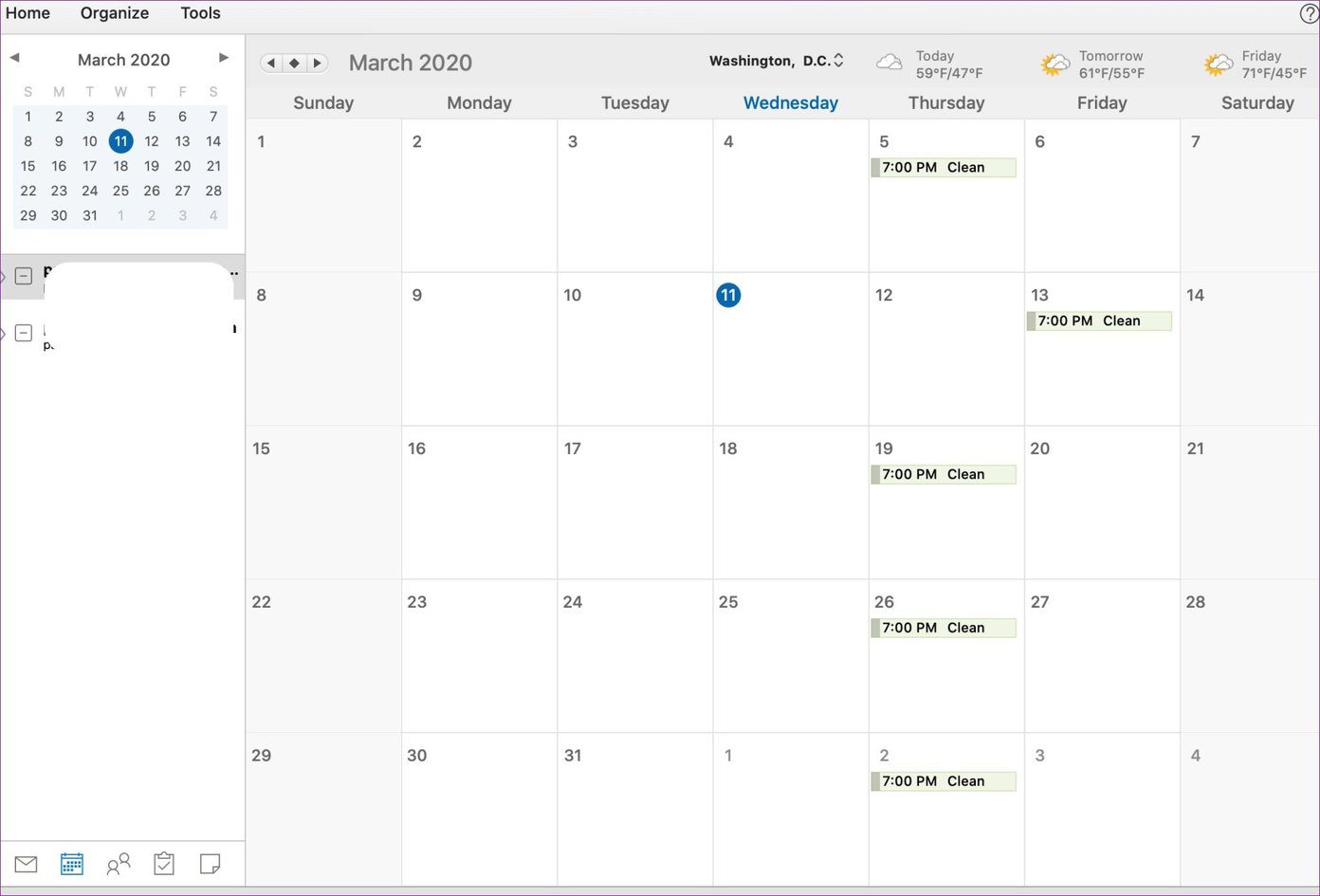
Task: Select date 31 in the mini calendar
Action: [90, 215]
